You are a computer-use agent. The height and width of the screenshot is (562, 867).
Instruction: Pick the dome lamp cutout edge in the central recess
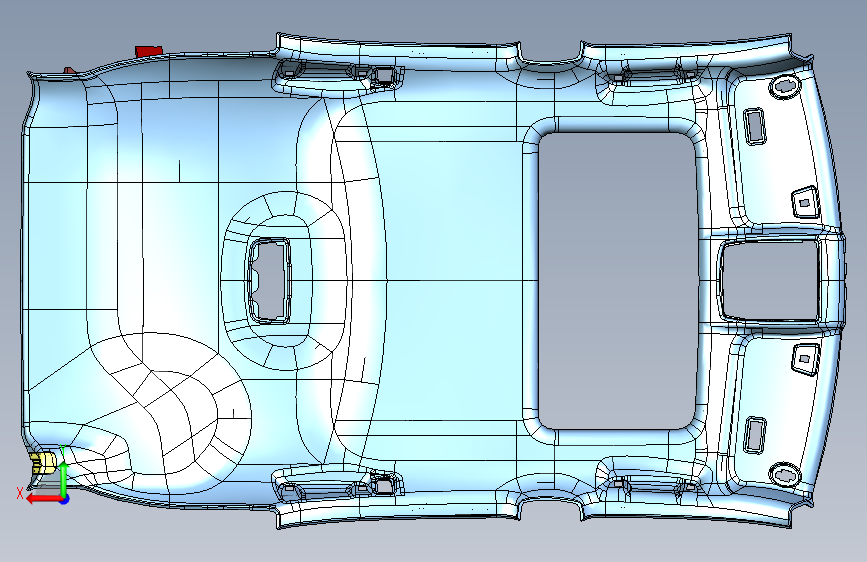(x=269, y=280)
